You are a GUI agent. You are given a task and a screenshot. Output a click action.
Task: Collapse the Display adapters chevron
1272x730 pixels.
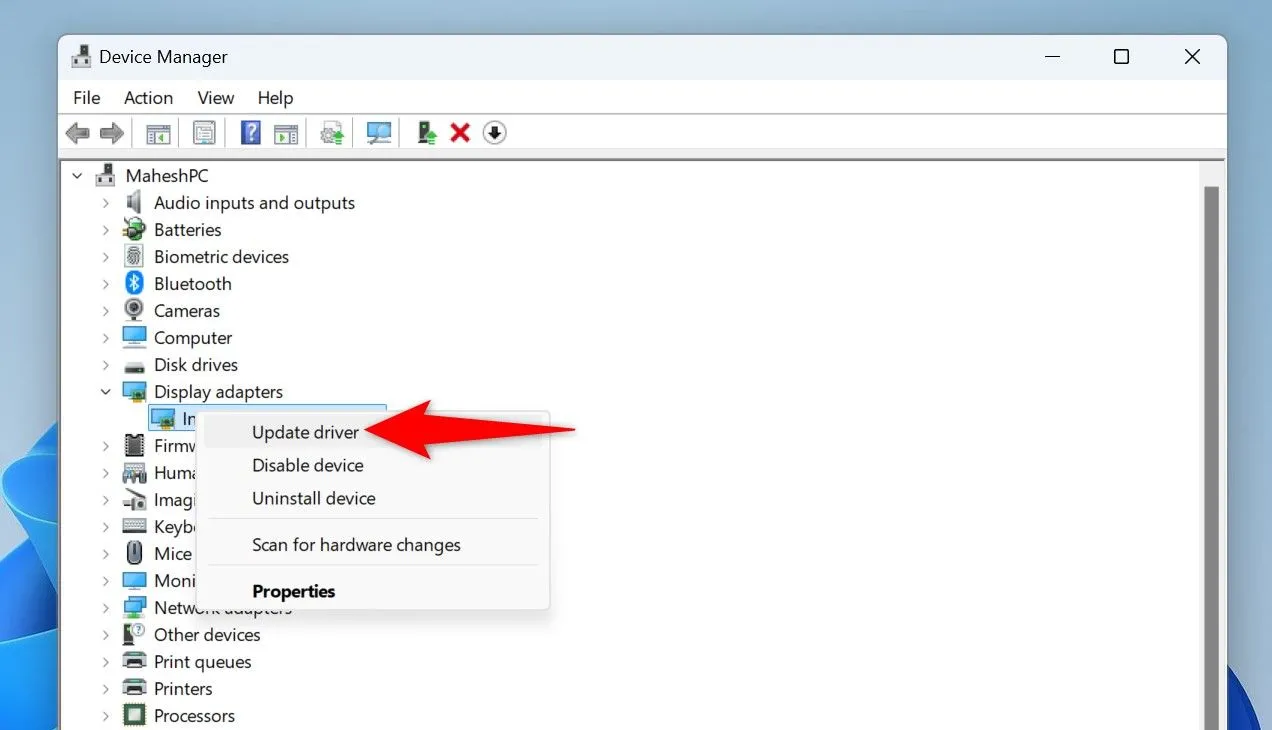pyautogui.click(x=106, y=392)
